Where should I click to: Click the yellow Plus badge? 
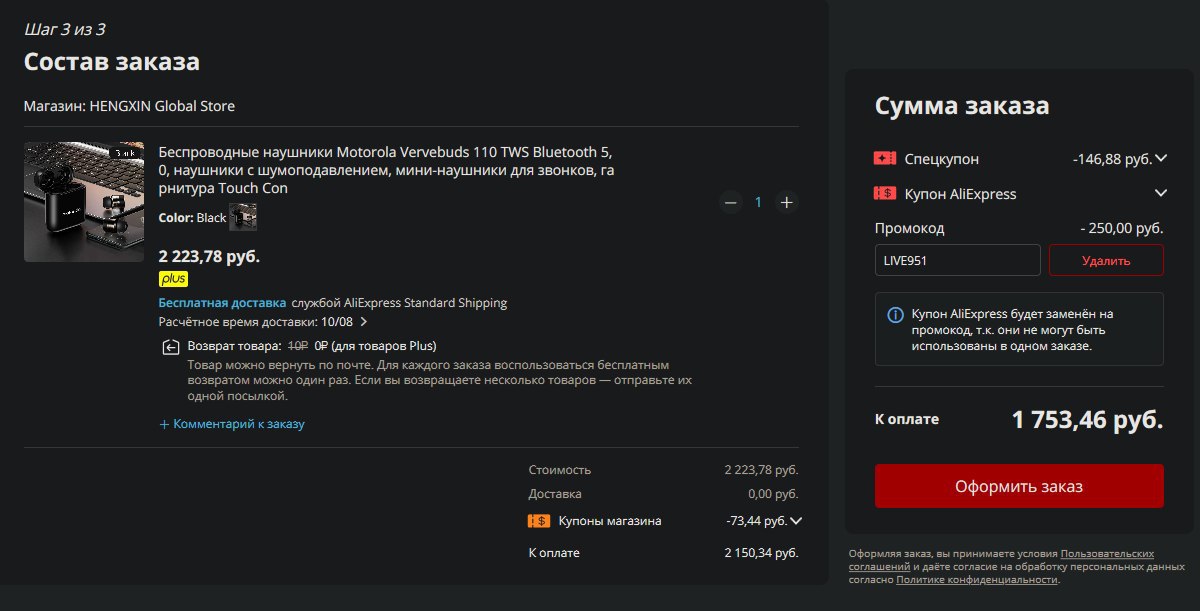coord(173,279)
